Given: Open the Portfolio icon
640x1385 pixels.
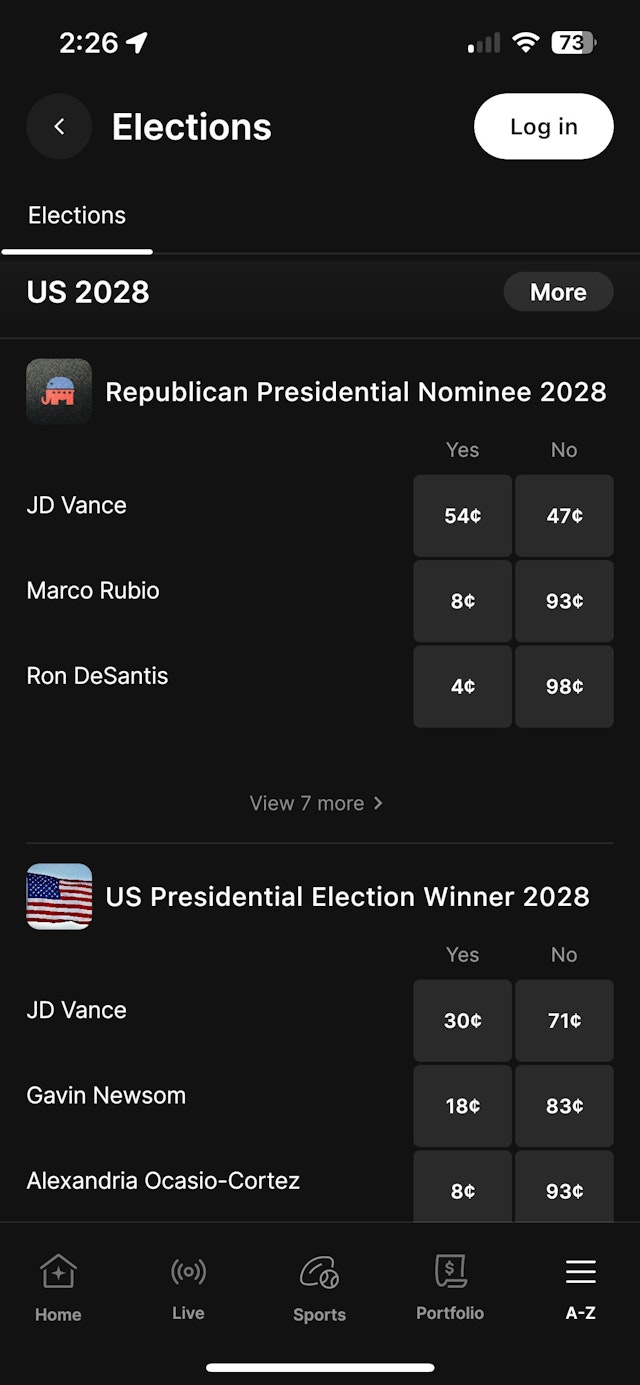Looking at the screenshot, I should [450, 1272].
